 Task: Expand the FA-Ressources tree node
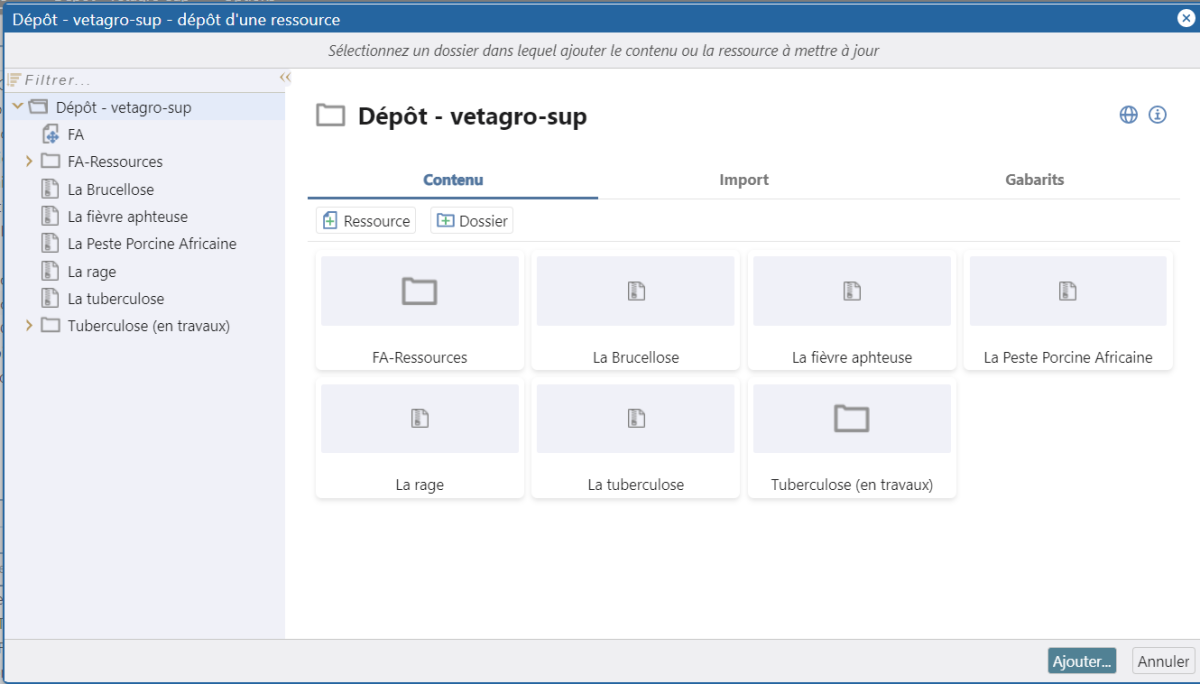tap(29, 161)
